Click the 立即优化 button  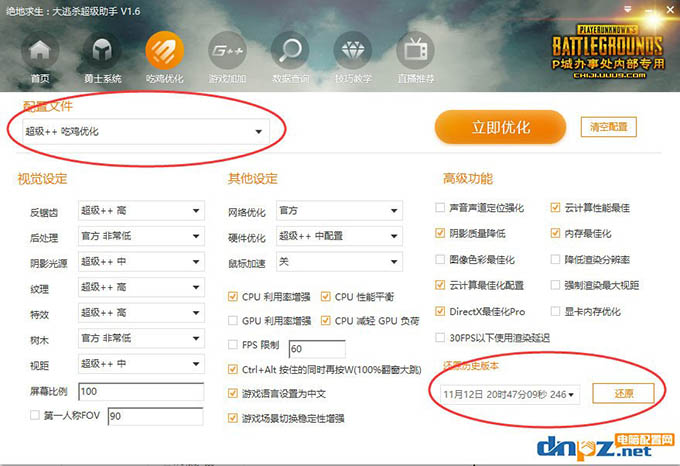coord(500,127)
